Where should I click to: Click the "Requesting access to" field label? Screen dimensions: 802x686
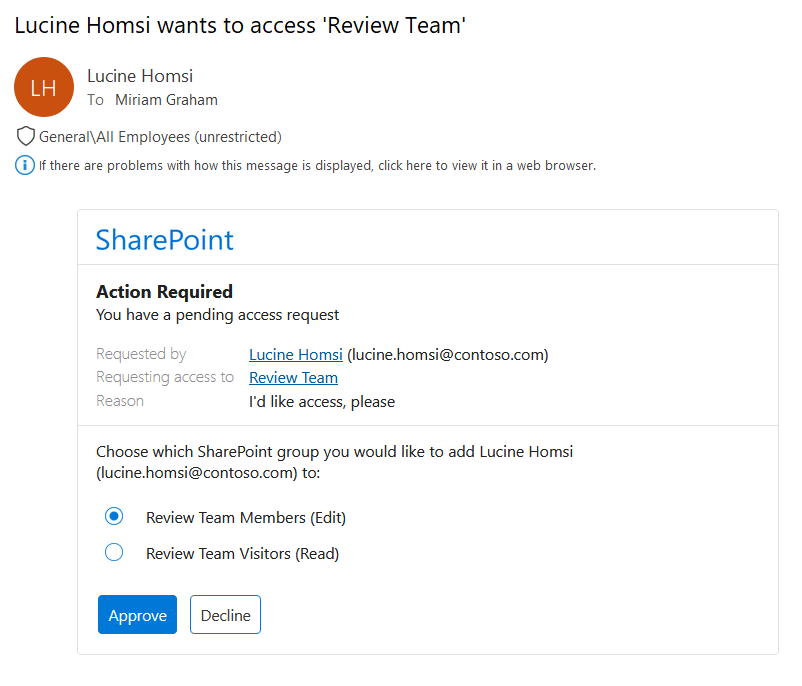click(x=165, y=377)
